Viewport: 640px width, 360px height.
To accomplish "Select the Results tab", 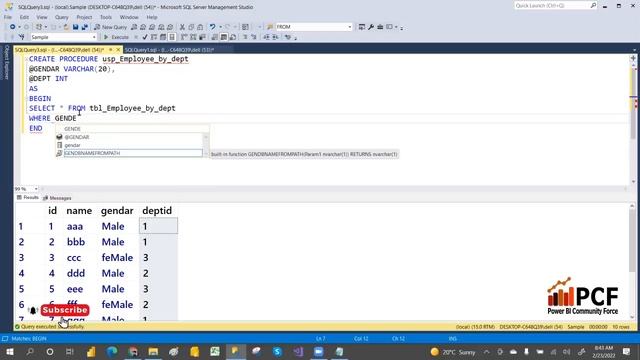I will [28, 198].
